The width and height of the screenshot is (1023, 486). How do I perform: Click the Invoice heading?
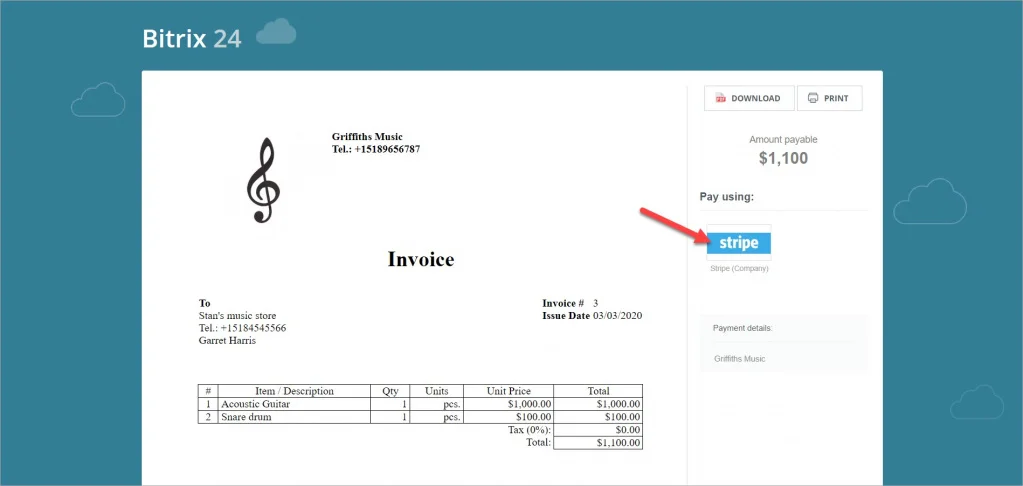click(420, 260)
